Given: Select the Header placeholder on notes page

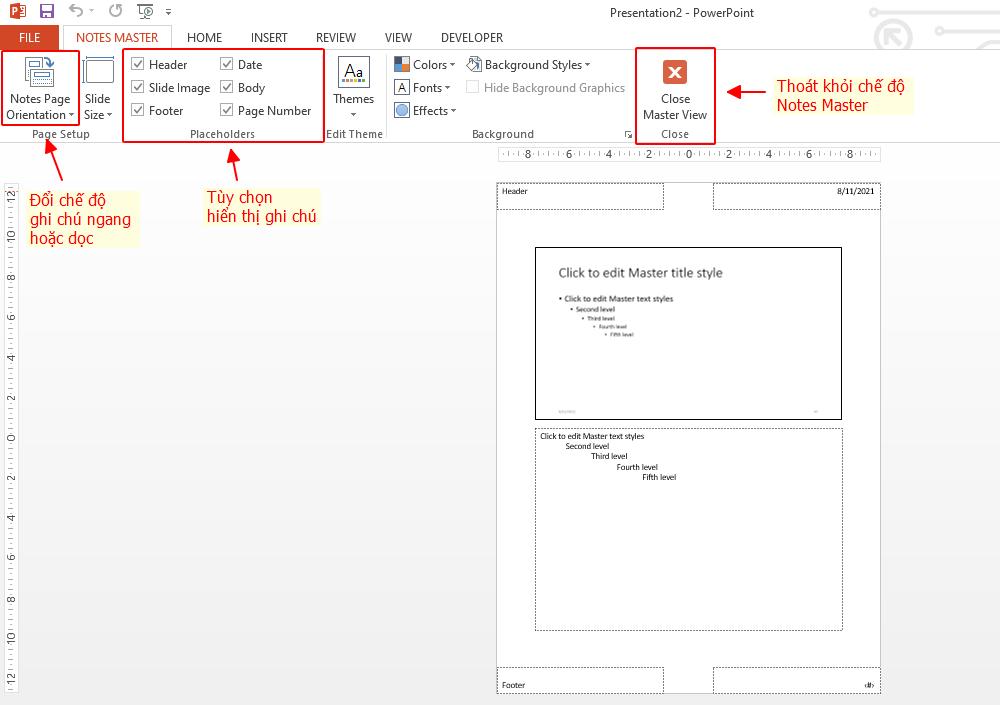Looking at the screenshot, I should coord(580,197).
